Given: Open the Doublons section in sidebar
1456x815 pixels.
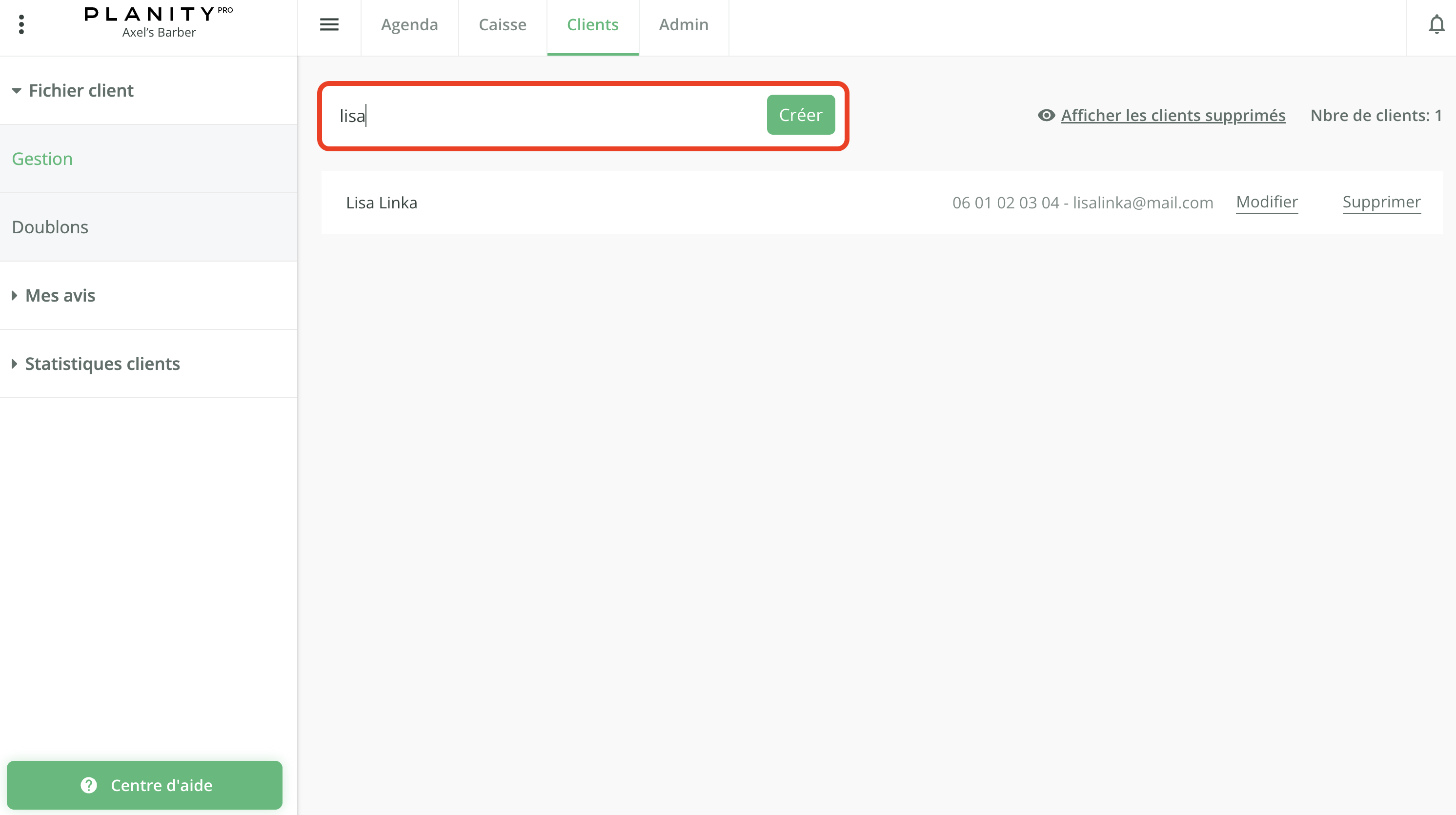Looking at the screenshot, I should 50,226.
